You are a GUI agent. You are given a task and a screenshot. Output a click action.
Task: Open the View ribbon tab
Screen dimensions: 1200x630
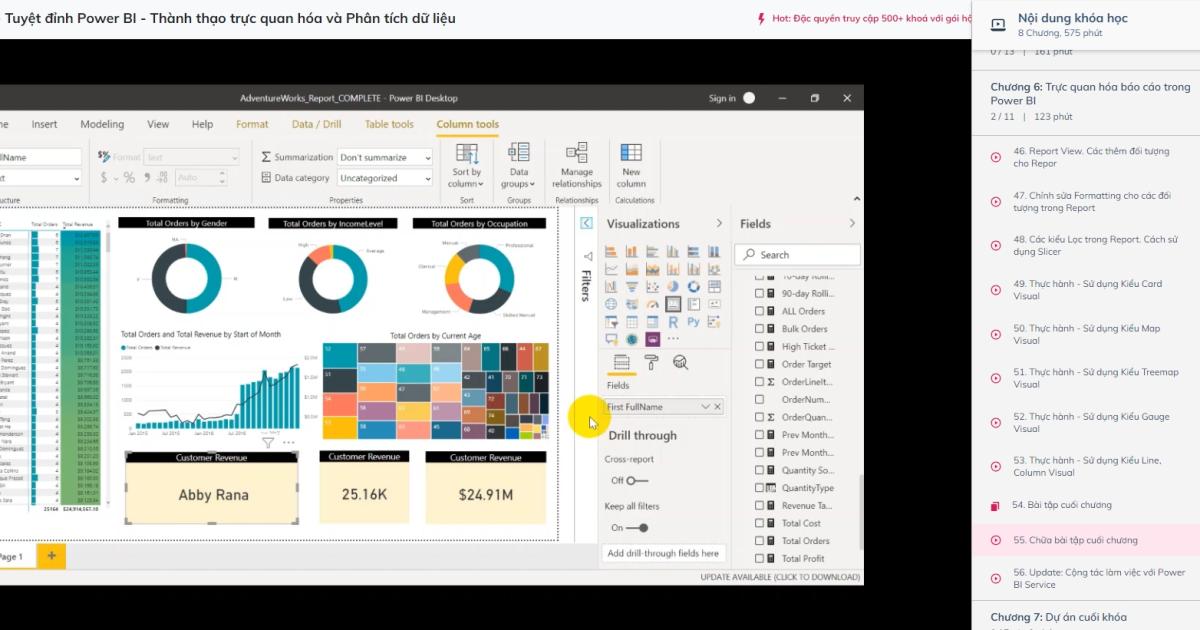pos(158,124)
